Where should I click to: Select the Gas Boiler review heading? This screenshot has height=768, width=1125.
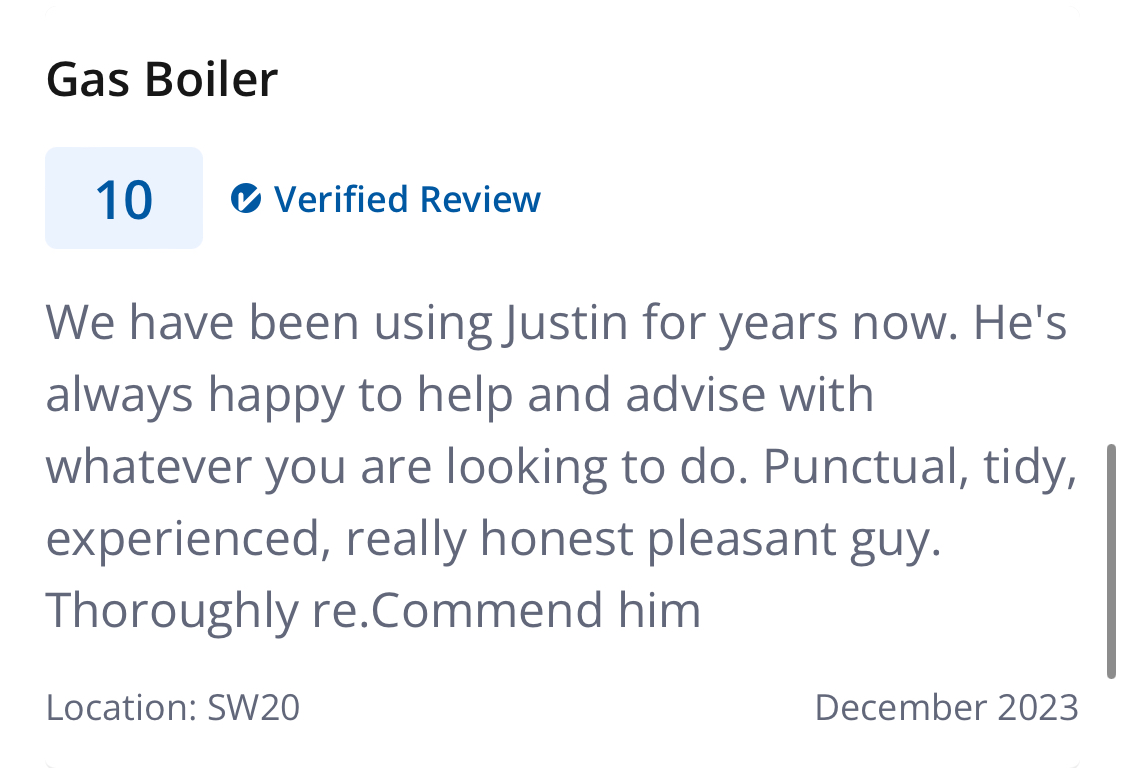pyautogui.click(x=161, y=79)
